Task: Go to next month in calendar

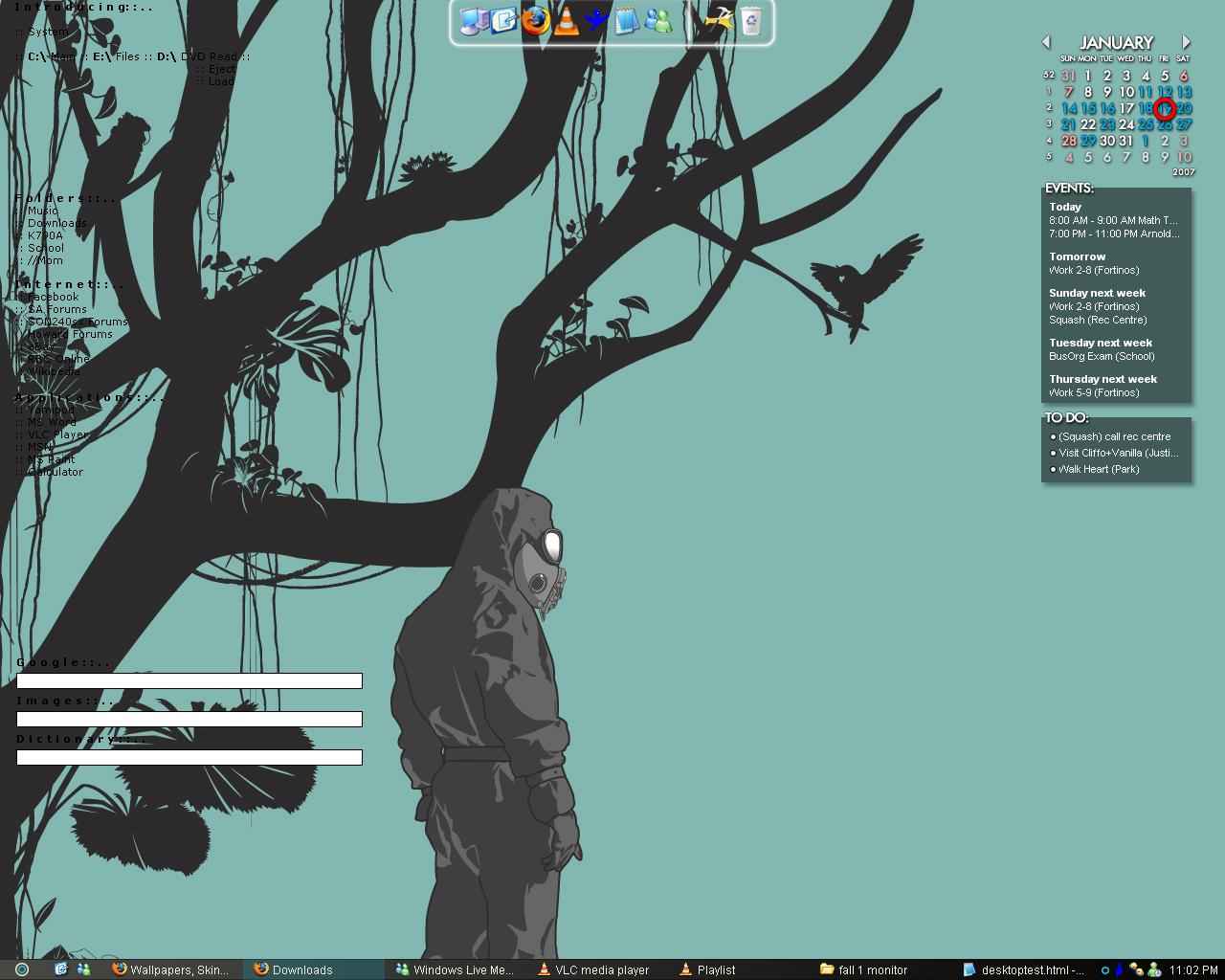Action: (x=1186, y=42)
